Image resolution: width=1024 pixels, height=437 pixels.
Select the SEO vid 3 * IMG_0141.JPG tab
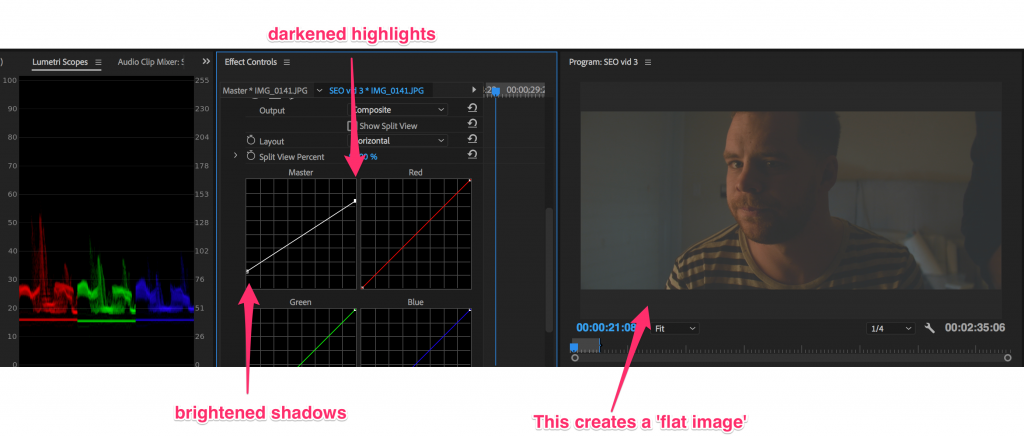pyautogui.click(x=376, y=90)
